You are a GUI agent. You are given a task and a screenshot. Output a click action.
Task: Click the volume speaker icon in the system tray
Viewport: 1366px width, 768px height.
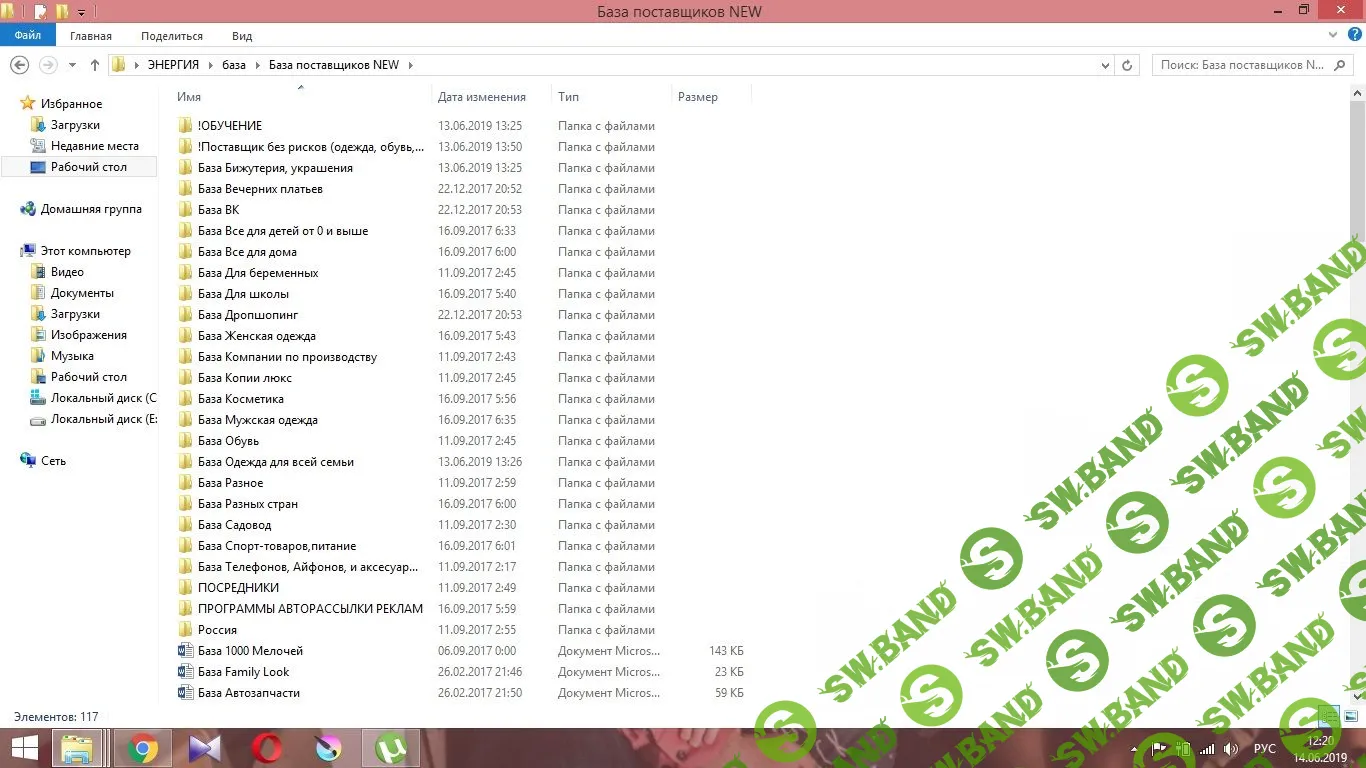(x=1231, y=749)
